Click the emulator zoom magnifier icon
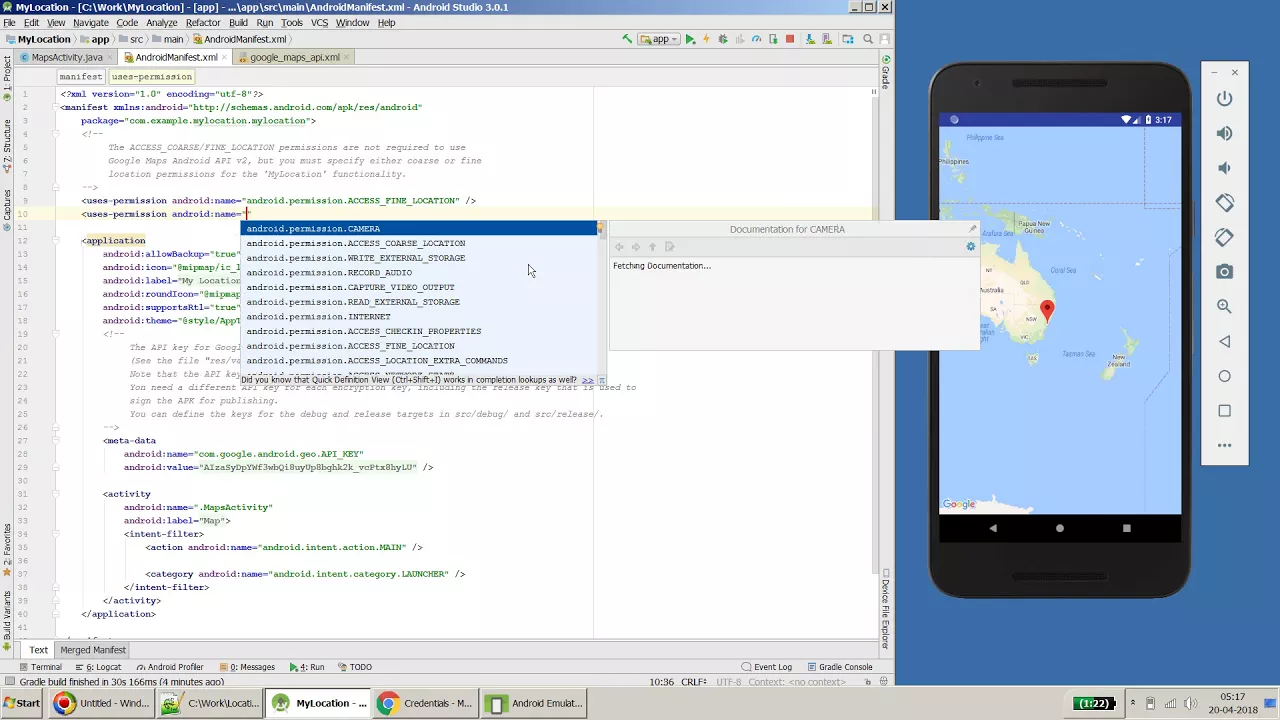This screenshot has width=1280, height=720. [x=1224, y=306]
